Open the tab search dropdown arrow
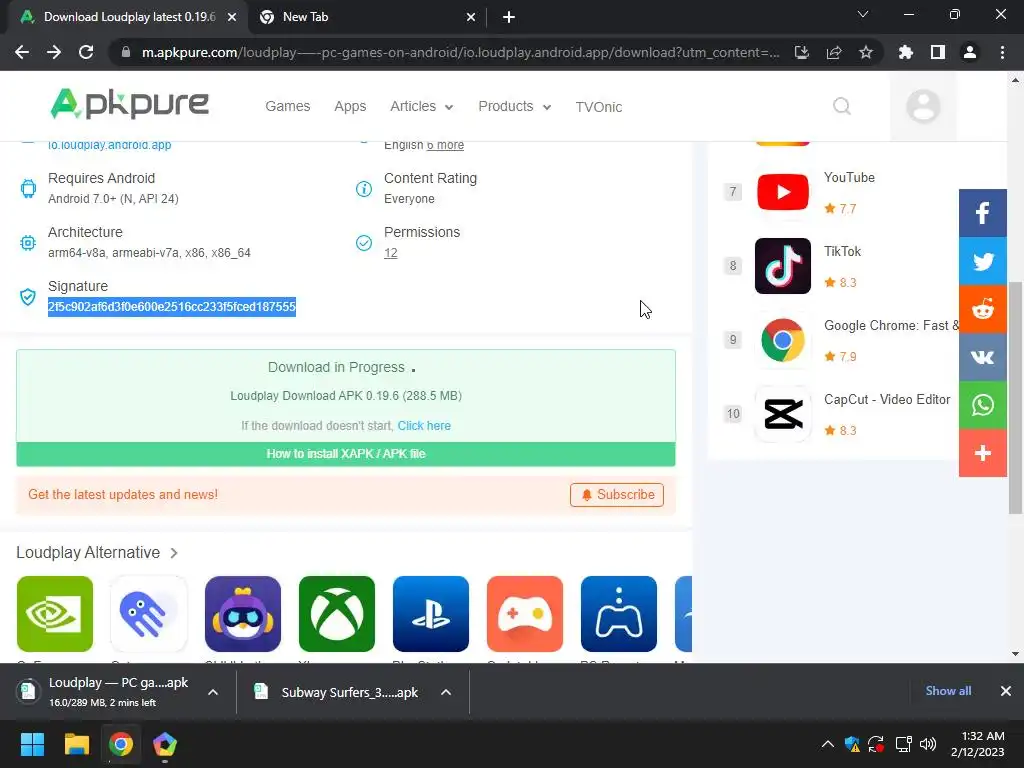The width and height of the screenshot is (1024, 768). click(863, 14)
